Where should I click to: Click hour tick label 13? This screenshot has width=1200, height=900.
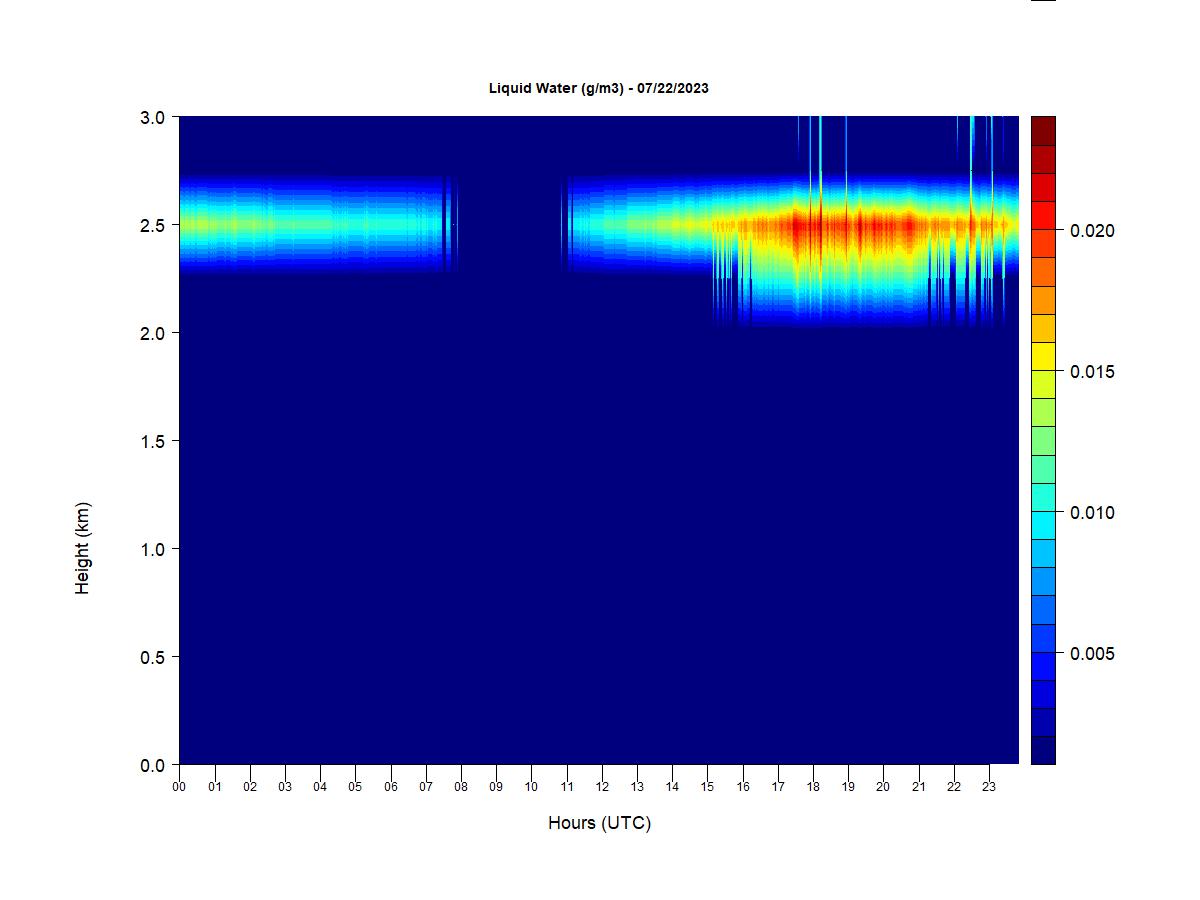tap(637, 787)
